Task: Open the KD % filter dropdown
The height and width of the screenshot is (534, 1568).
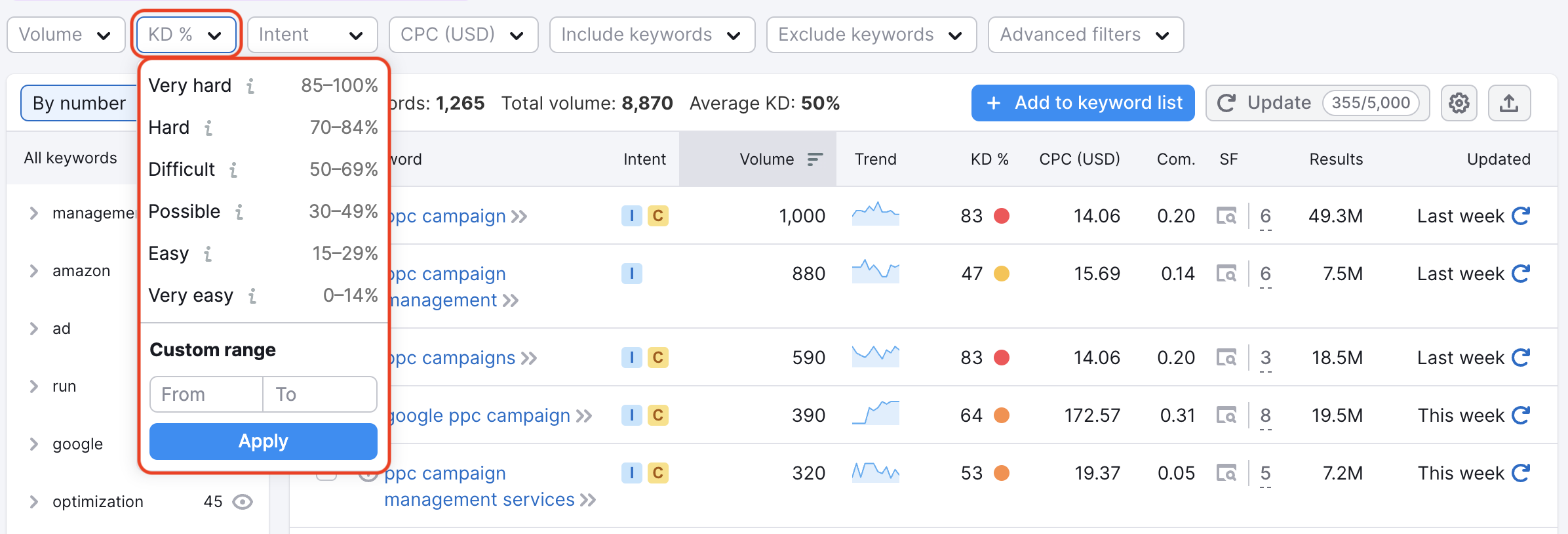Action: tap(186, 35)
